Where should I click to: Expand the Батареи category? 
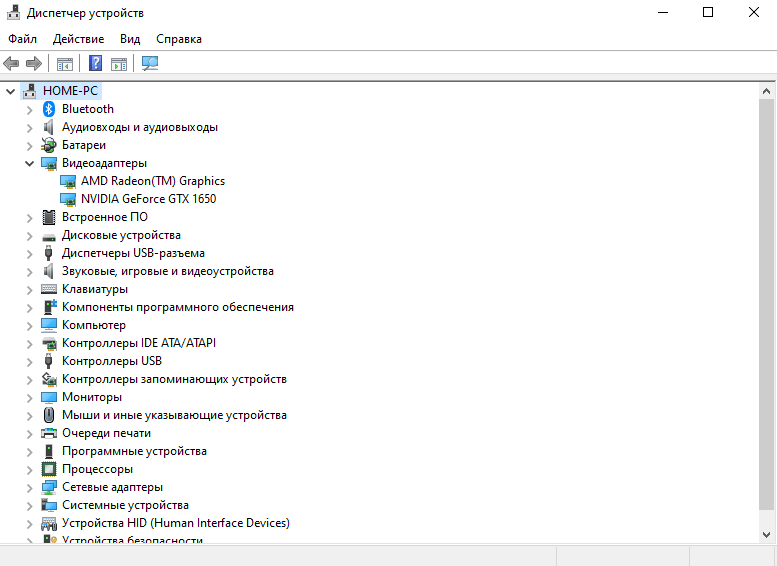click(x=30, y=146)
